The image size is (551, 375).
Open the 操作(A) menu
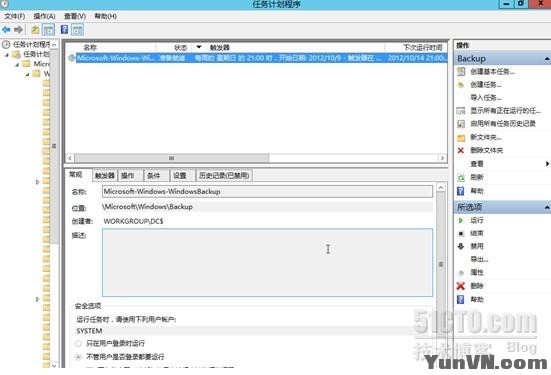[44, 16]
